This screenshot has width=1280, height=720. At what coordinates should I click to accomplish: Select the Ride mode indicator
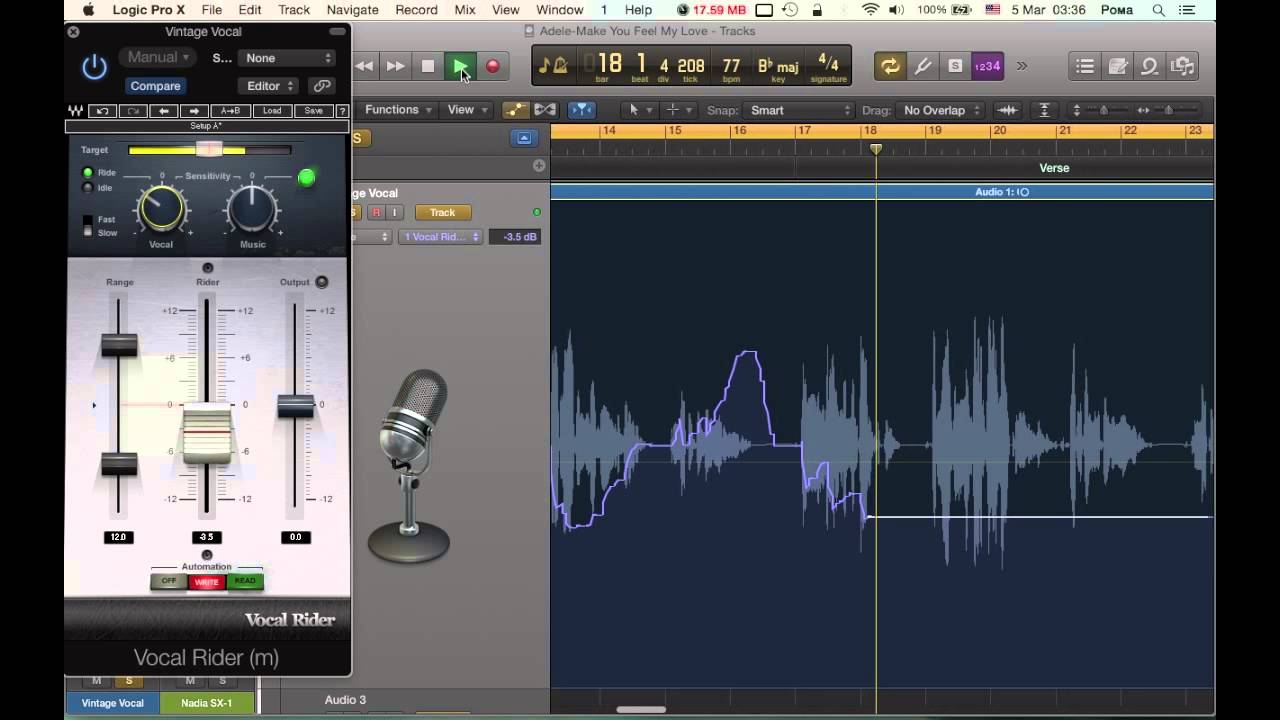tap(88, 173)
